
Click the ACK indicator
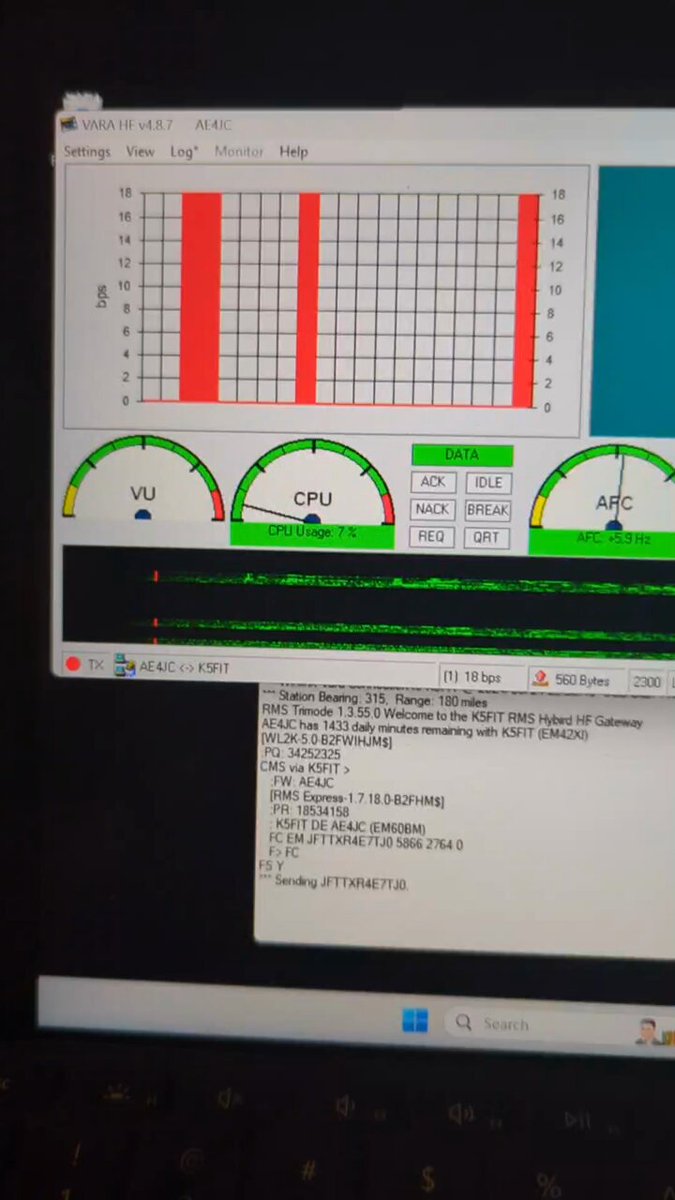tap(433, 482)
